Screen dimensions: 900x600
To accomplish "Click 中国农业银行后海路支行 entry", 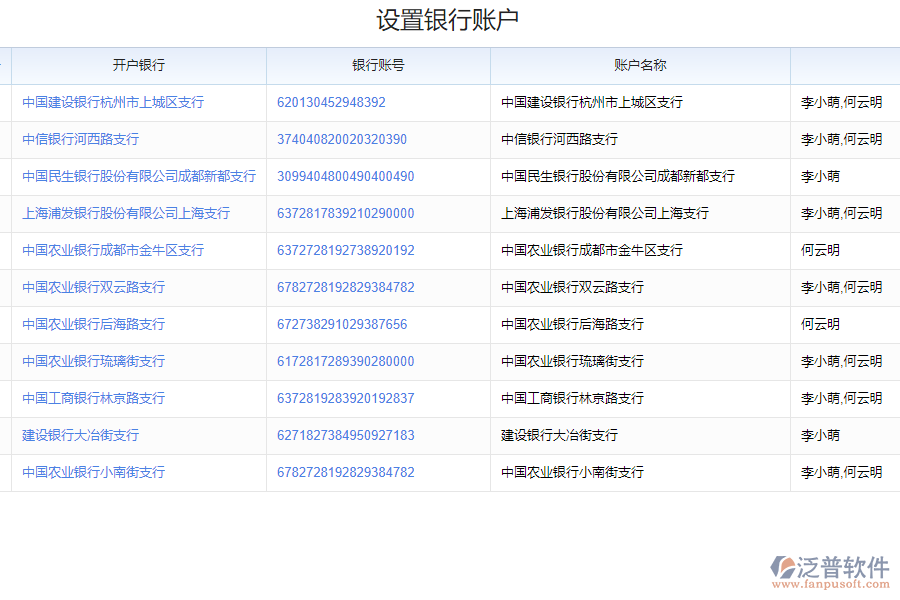I will pos(91,324).
